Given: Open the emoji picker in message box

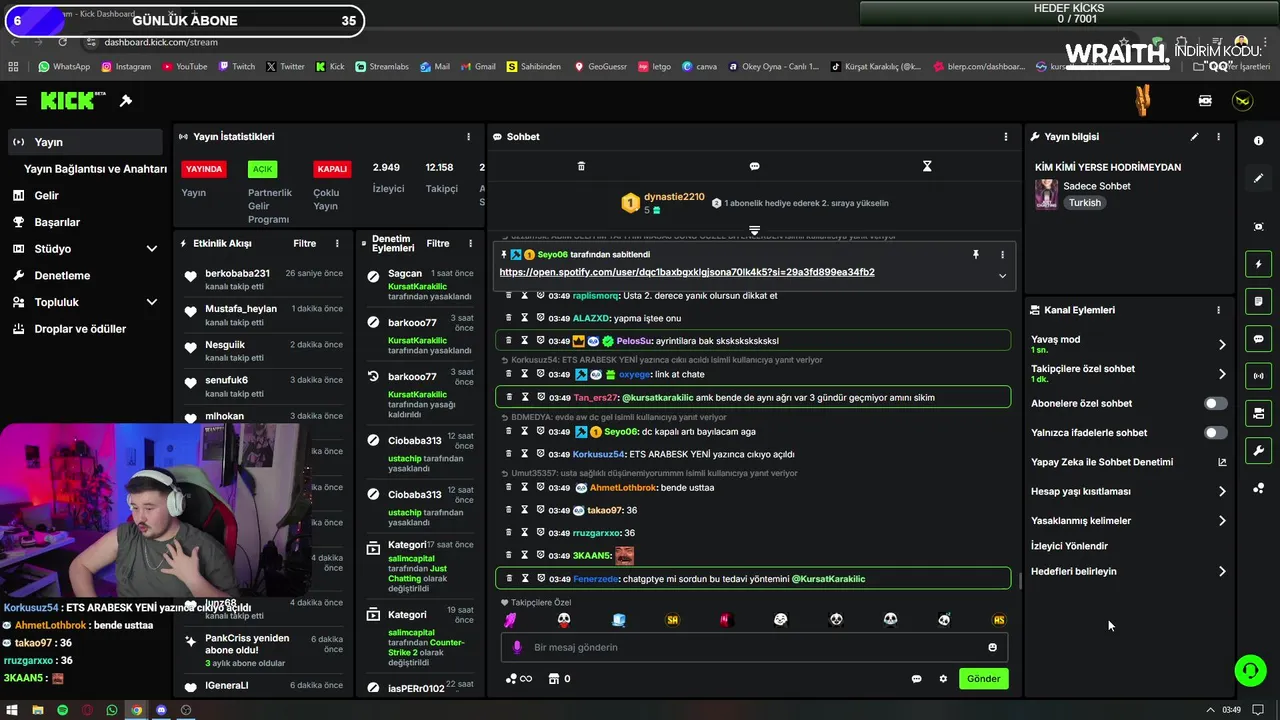Looking at the screenshot, I should point(992,647).
